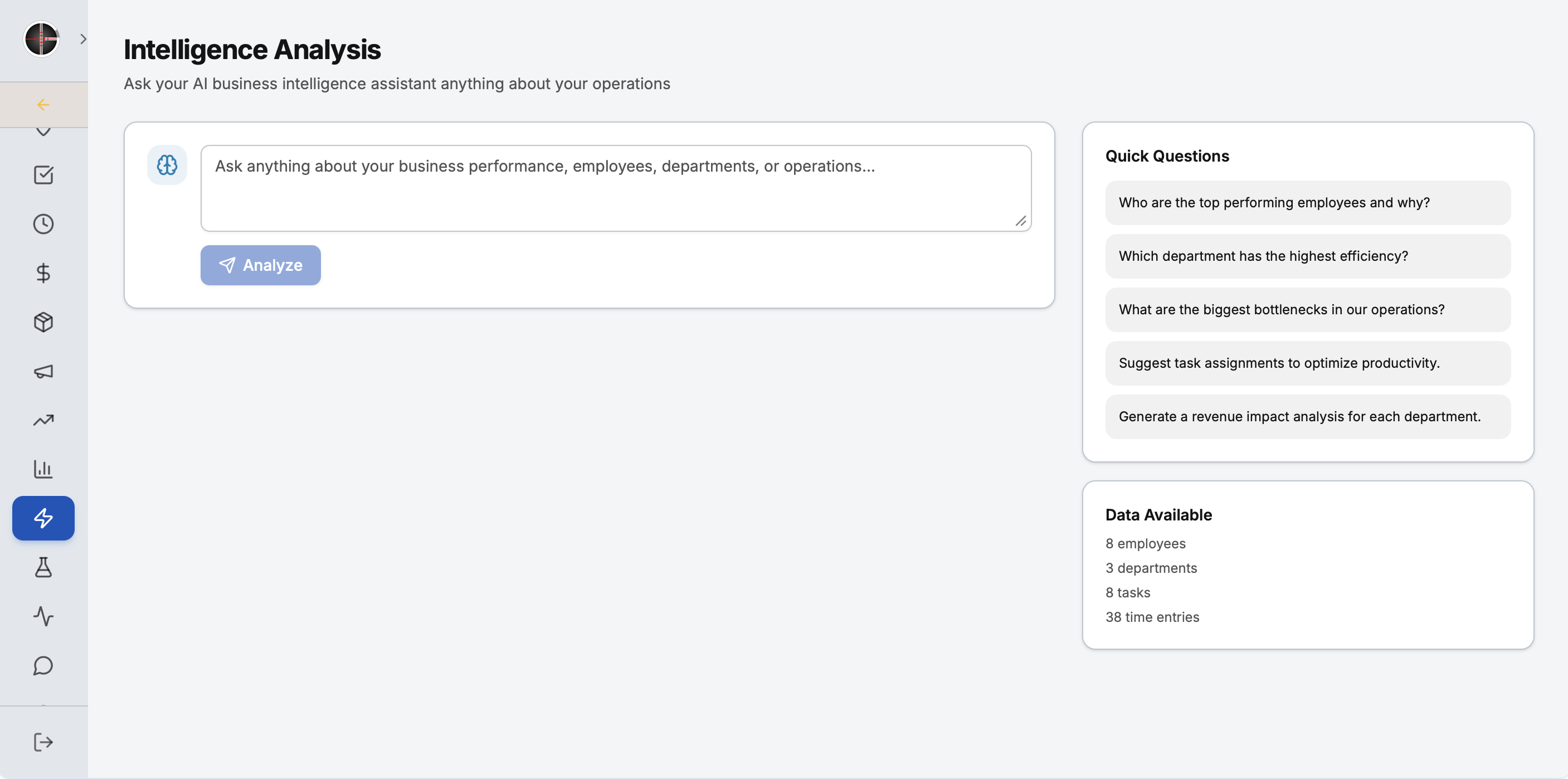
Task: Pick 'Suggest task assignments to optimize productivity' question
Action: coord(1307,363)
